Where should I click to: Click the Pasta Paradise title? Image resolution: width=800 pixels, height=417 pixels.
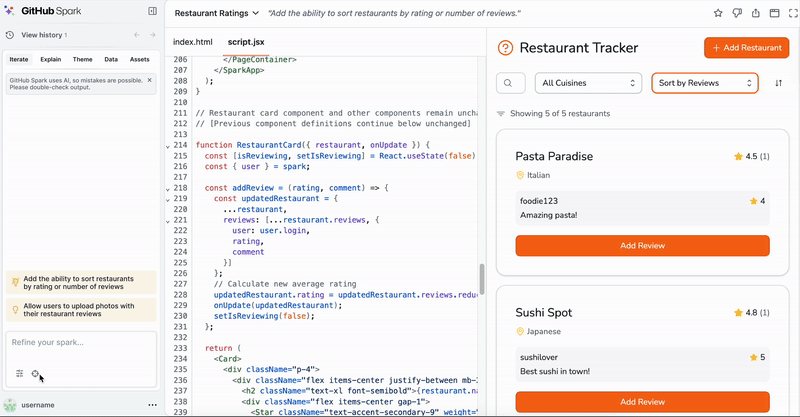(x=554, y=156)
